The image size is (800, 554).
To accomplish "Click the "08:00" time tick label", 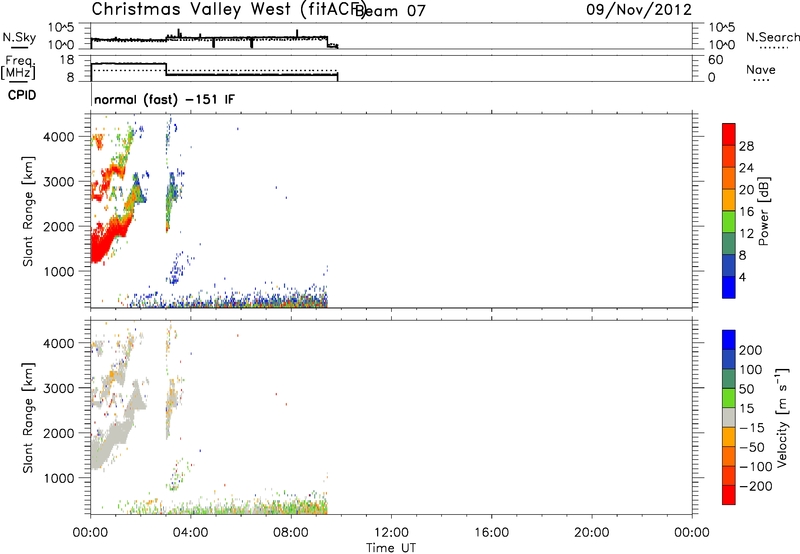I will tap(291, 533).
